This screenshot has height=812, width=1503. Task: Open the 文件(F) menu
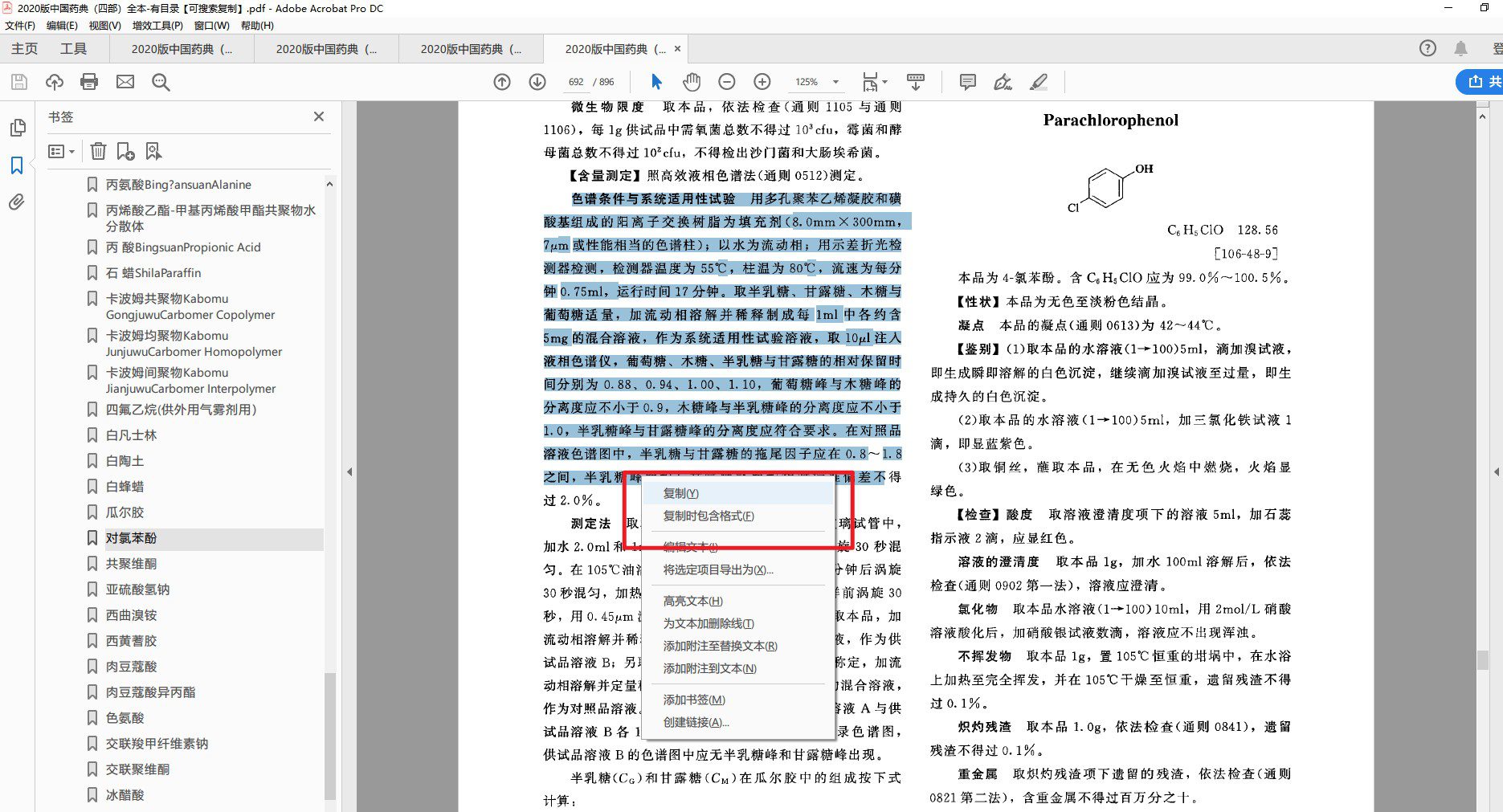click(x=20, y=26)
